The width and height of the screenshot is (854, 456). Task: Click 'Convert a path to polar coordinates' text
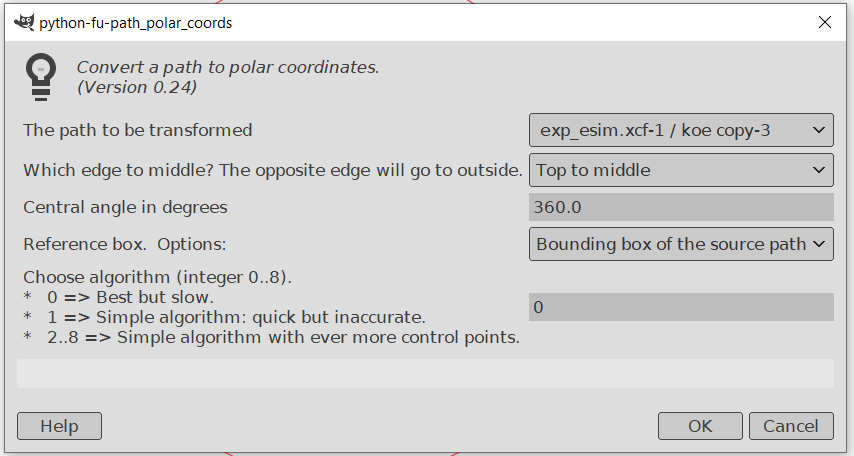(228, 68)
